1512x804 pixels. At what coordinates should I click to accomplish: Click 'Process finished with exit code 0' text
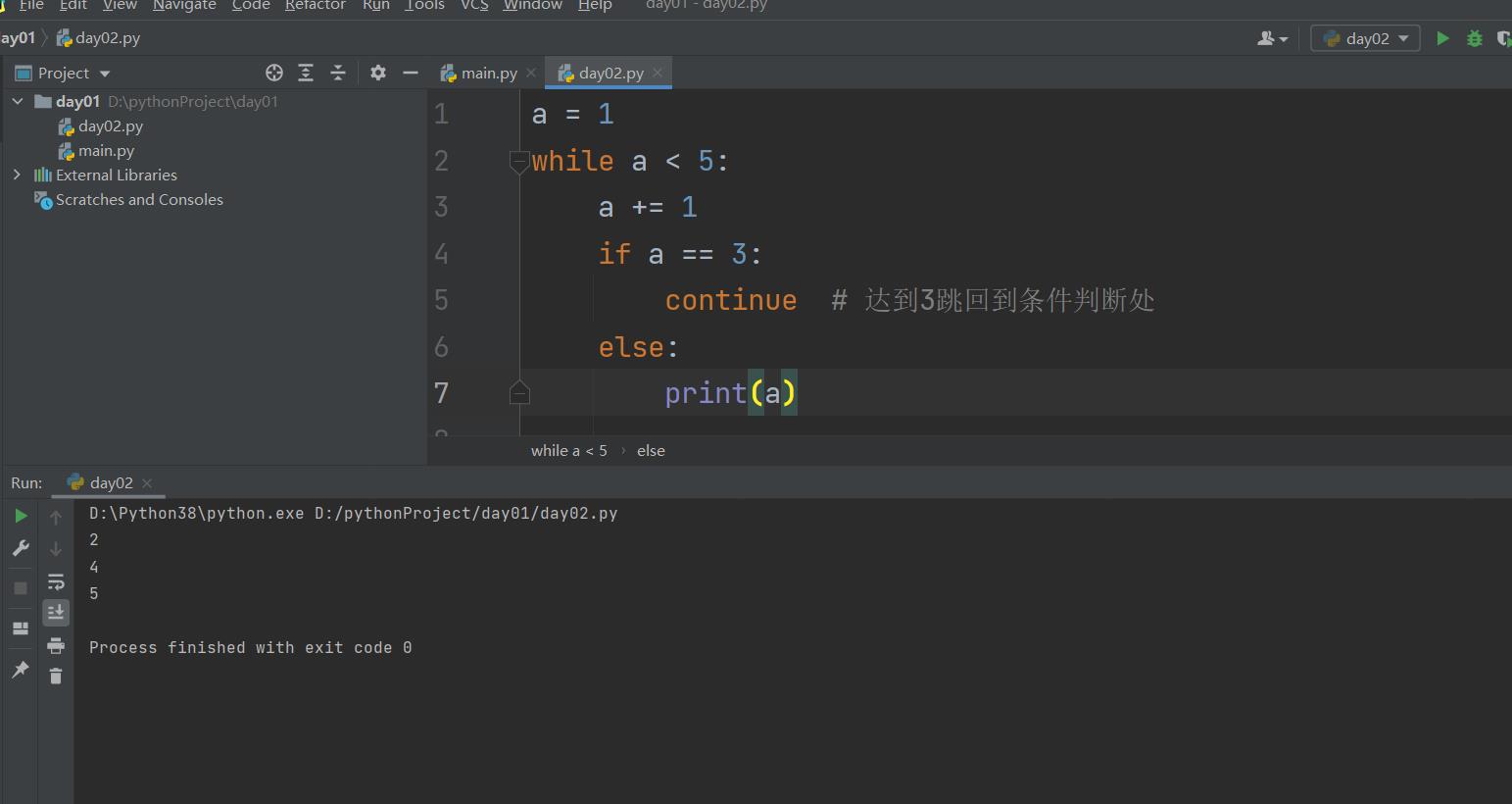coord(251,647)
